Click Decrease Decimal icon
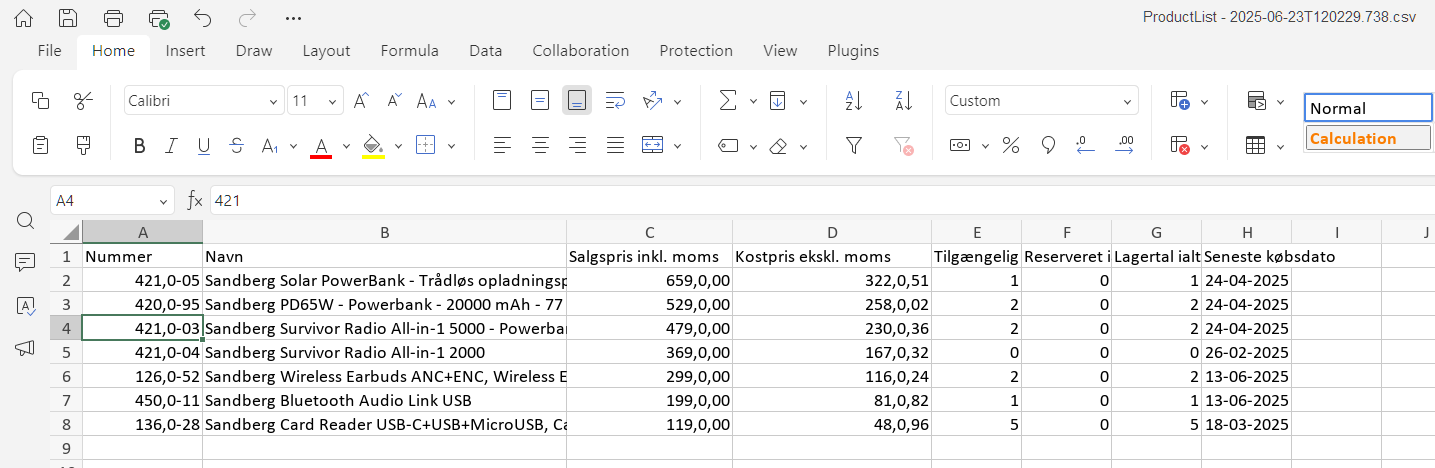Viewport: 1435px width, 468px height. click(1086, 146)
